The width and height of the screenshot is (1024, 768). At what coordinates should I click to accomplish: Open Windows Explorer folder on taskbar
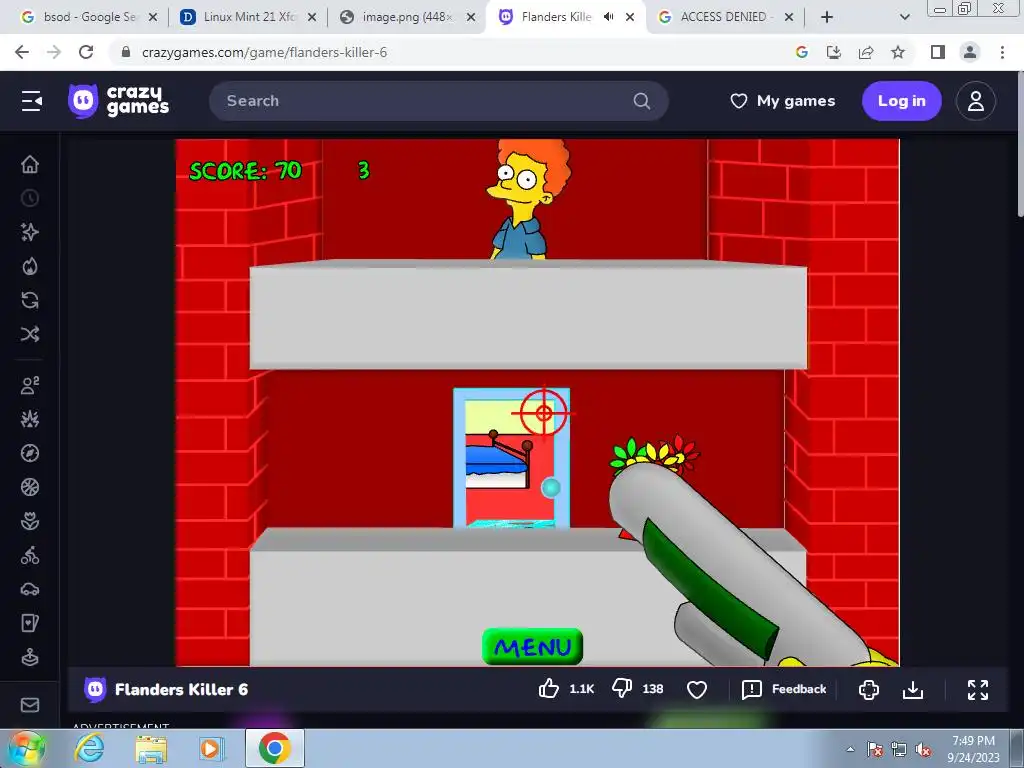151,748
